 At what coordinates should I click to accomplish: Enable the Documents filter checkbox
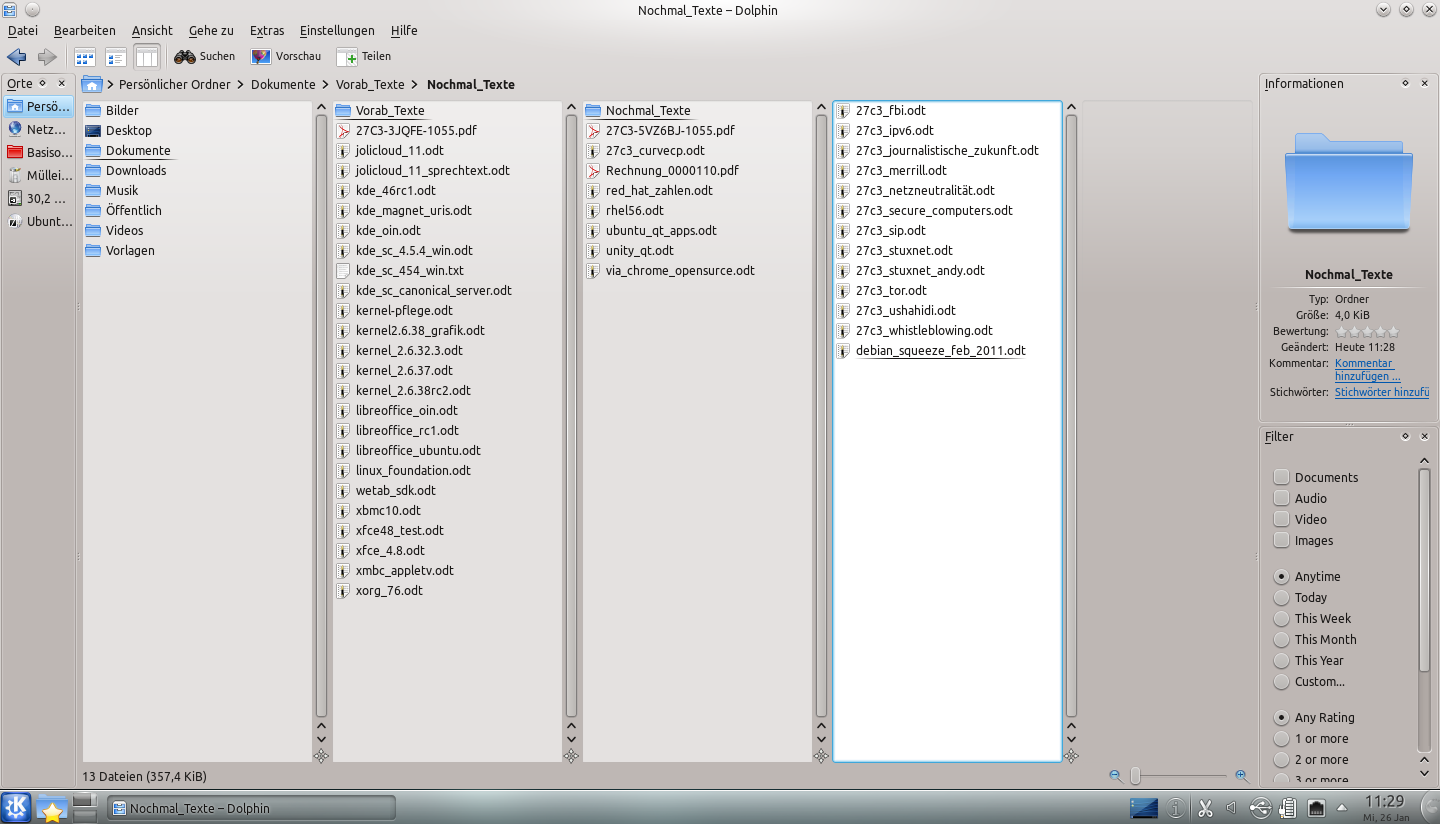coord(1281,477)
